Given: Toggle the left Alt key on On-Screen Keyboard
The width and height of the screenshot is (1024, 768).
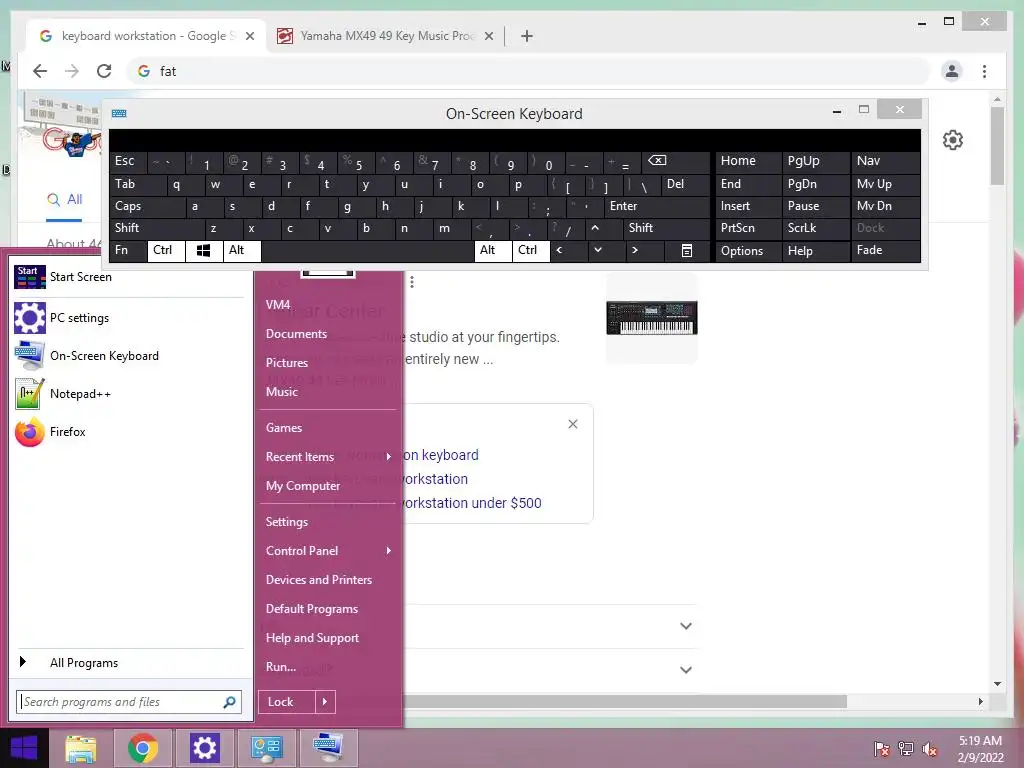Looking at the screenshot, I should [242, 250].
